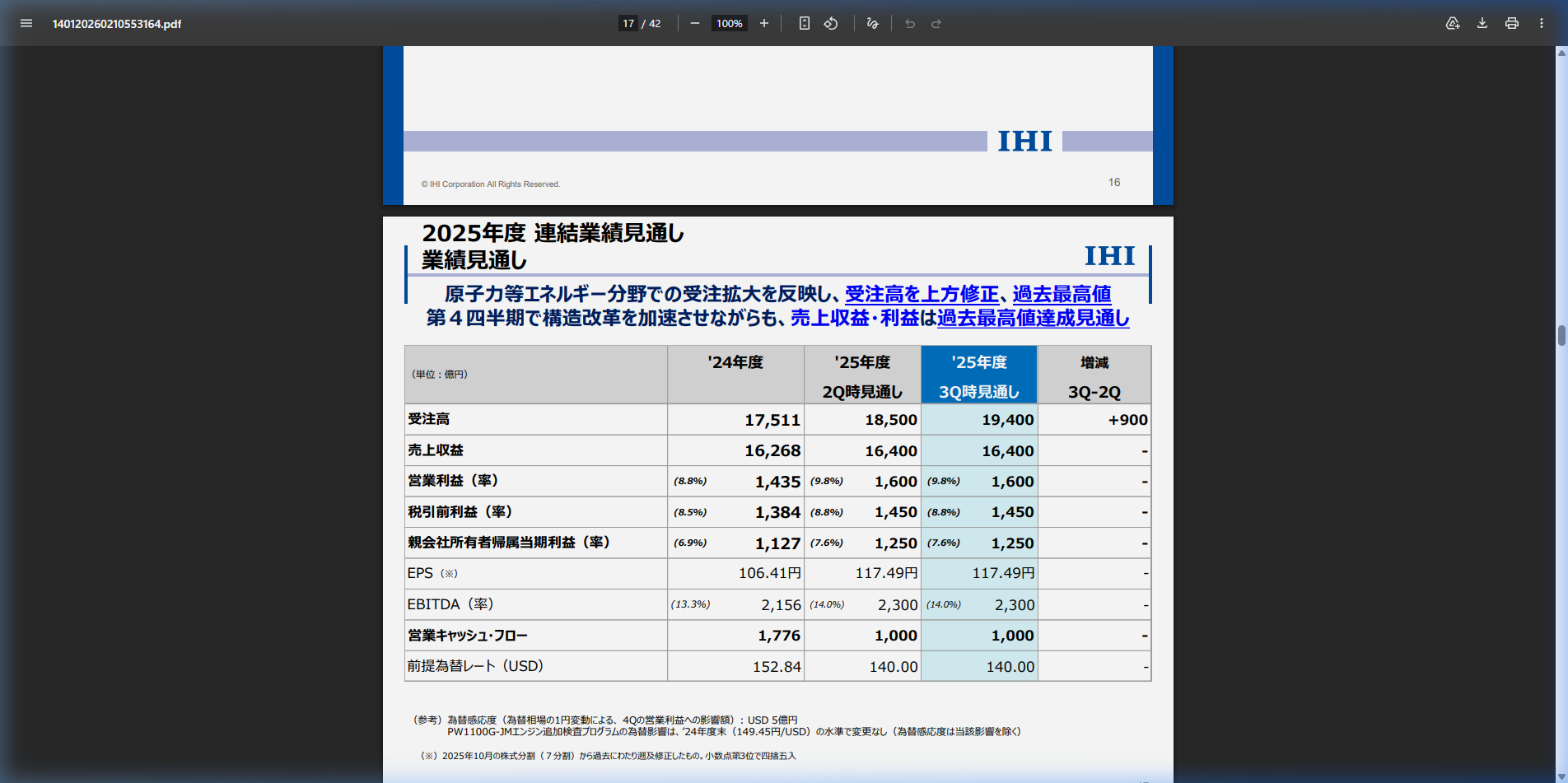
Task: Click the 過去最高値達成見通し underlined link
Action: pos(1034,319)
